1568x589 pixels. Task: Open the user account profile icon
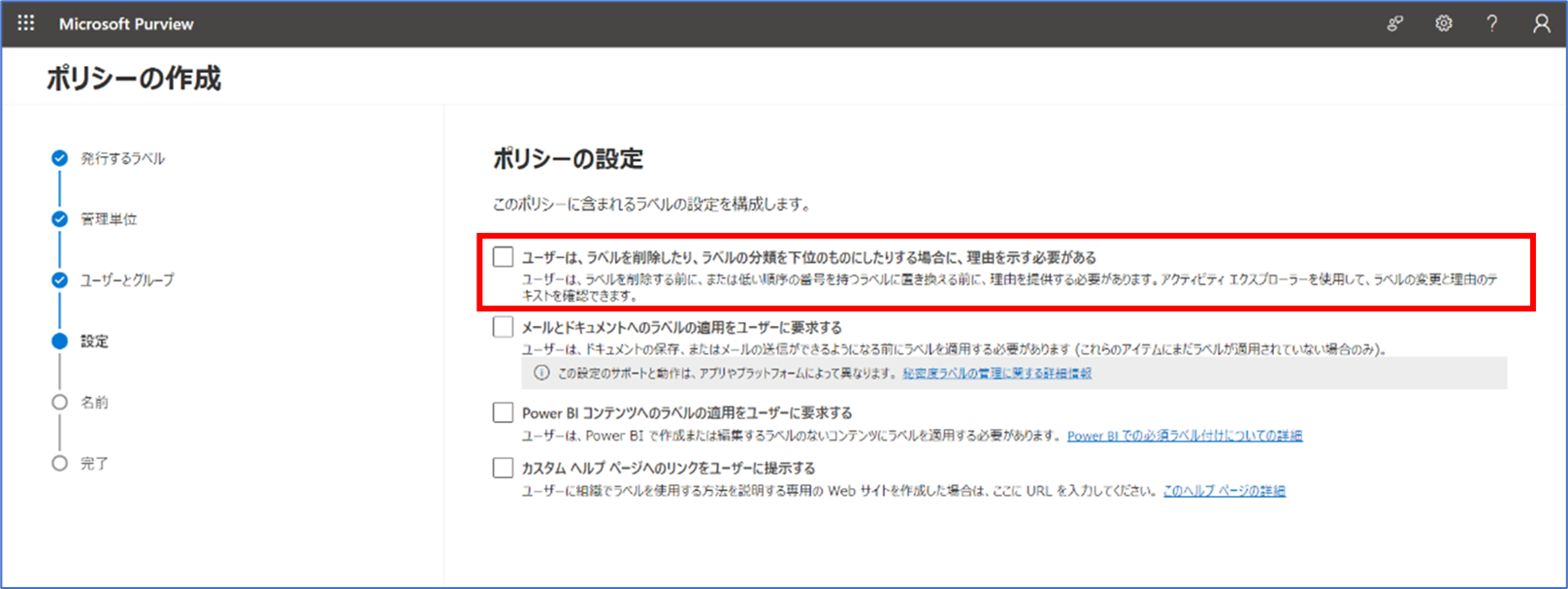tap(1541, 23)
